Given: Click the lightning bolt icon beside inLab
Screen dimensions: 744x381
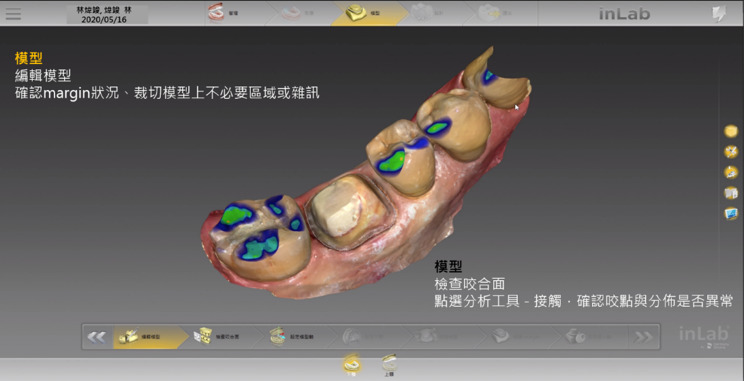Looking at the screenshot, I should point(719,14).
